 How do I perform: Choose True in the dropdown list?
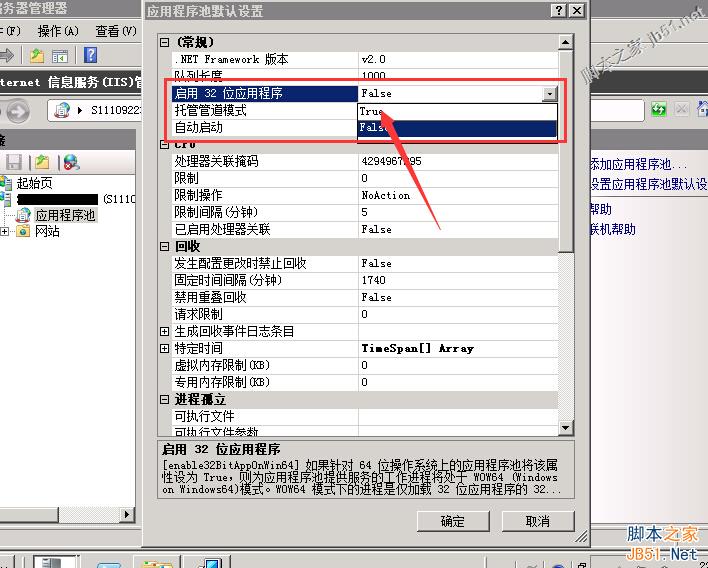[x=371, y=111]
